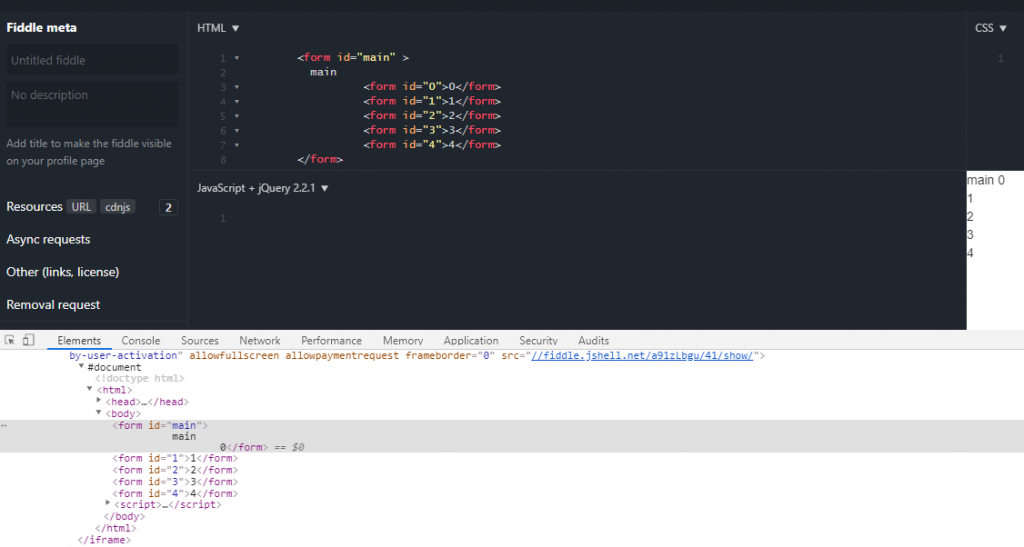Open the Performance tab
The width and height of the screenshot is (1024, 547).
pos(331,341)
